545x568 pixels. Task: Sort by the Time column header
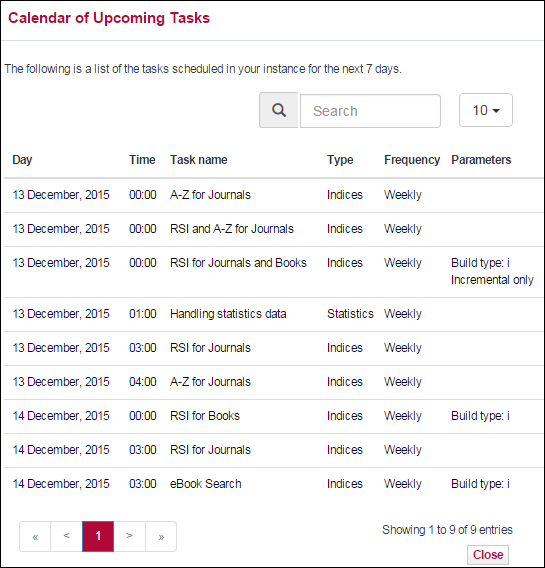[x=142, y=160]
